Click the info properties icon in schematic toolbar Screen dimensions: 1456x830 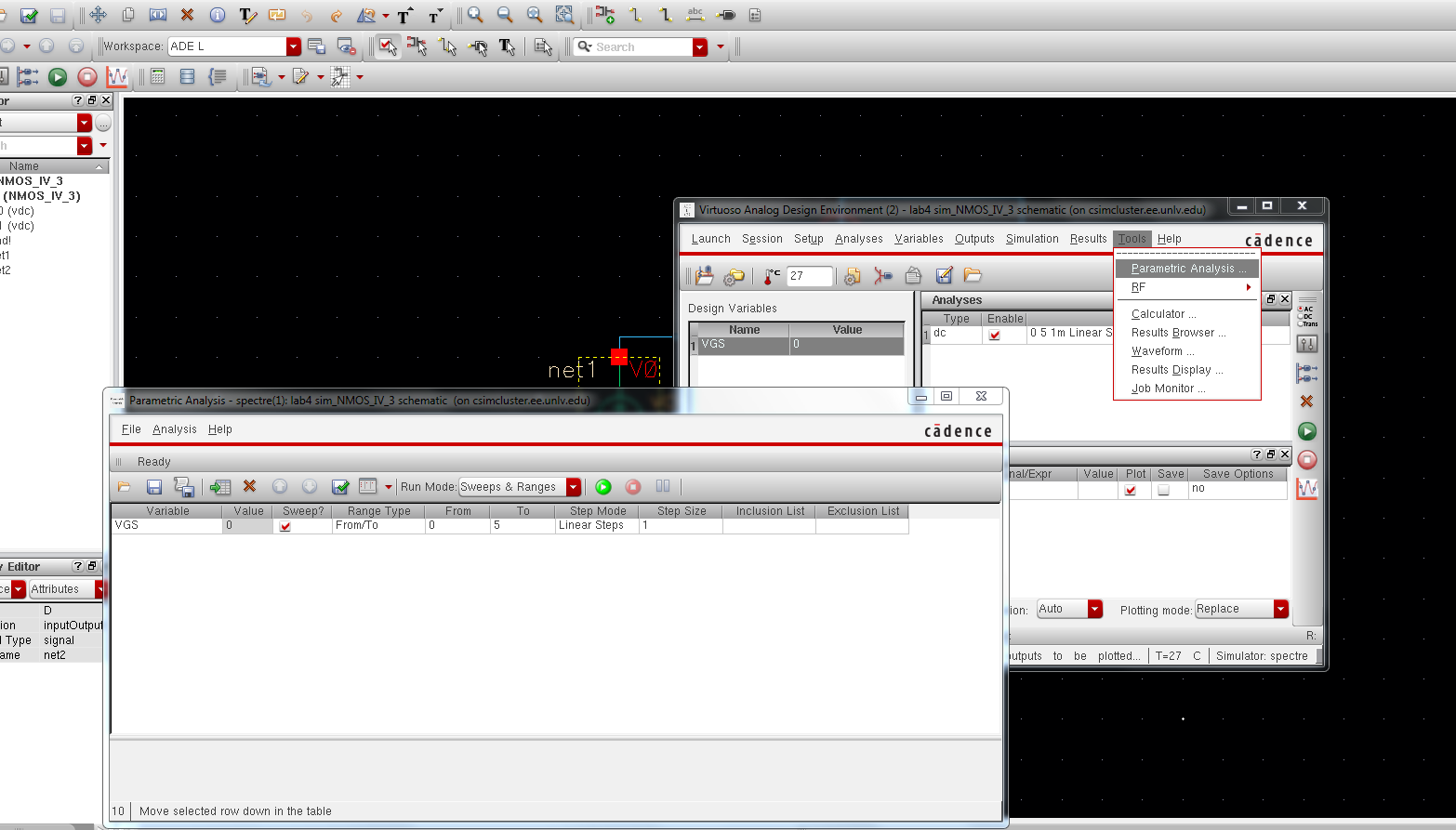tap(217, 15)
